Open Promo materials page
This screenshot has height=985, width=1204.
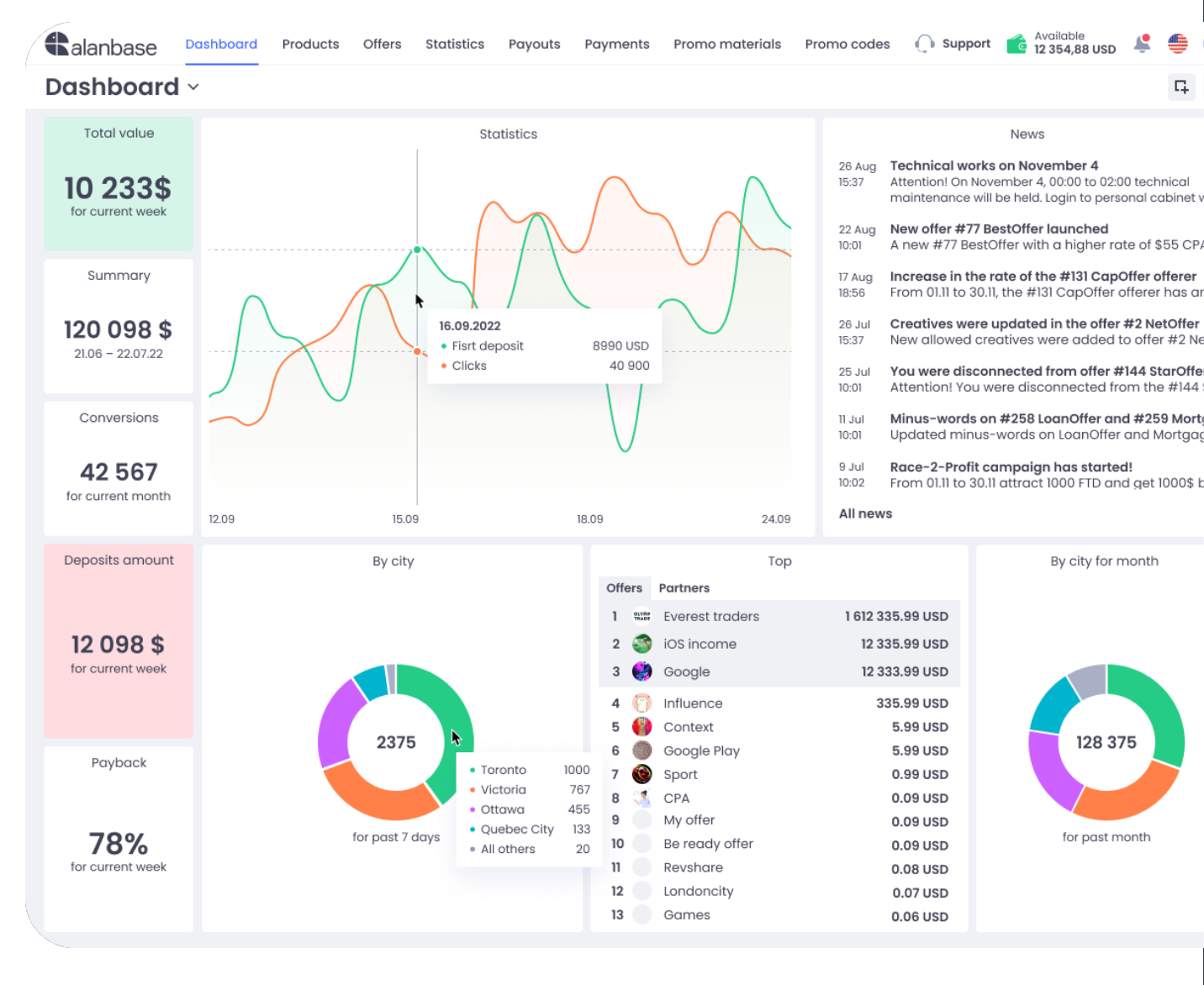click(x=727, y=44)
